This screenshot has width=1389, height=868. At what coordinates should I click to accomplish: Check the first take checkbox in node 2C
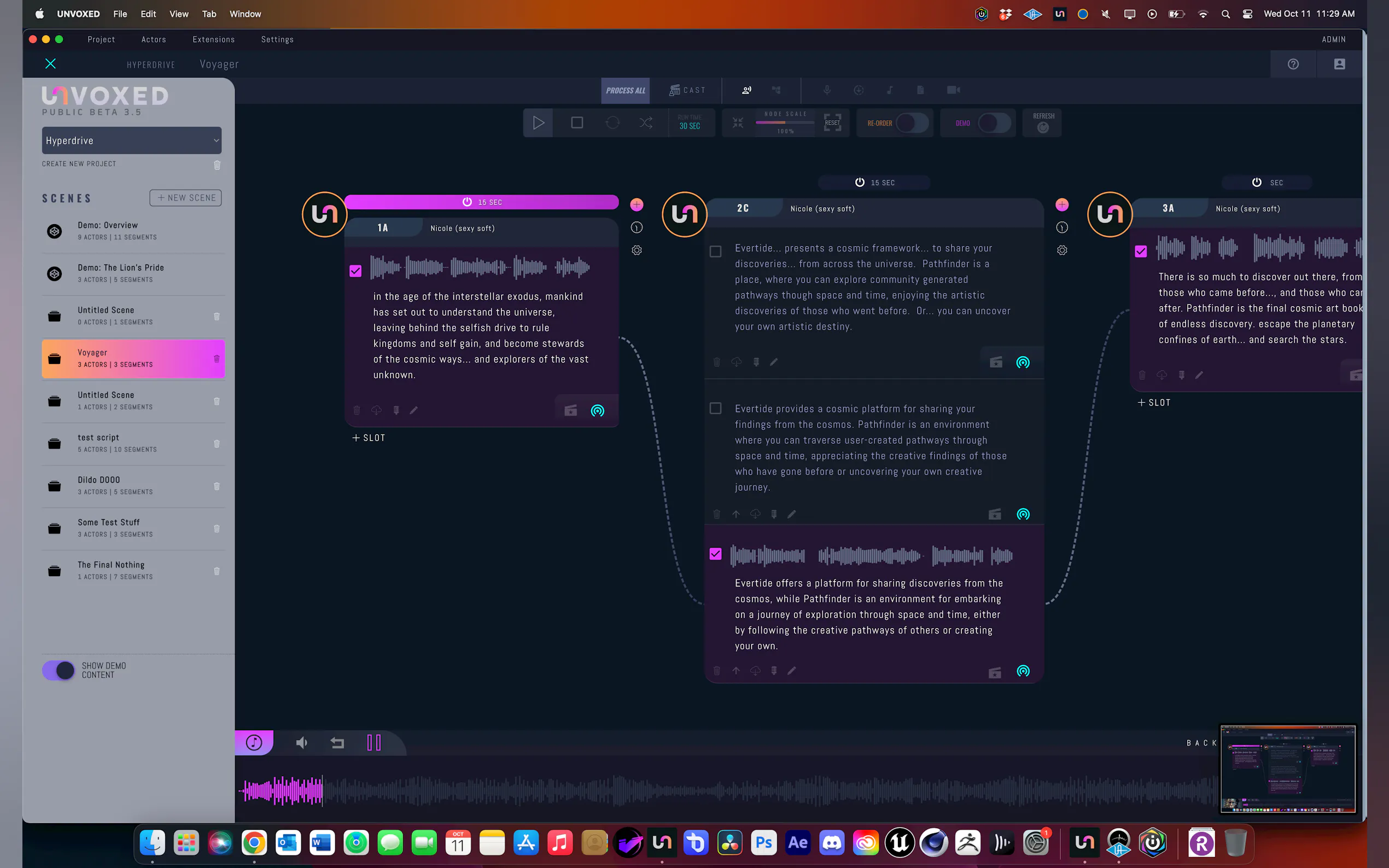(715, 251)
